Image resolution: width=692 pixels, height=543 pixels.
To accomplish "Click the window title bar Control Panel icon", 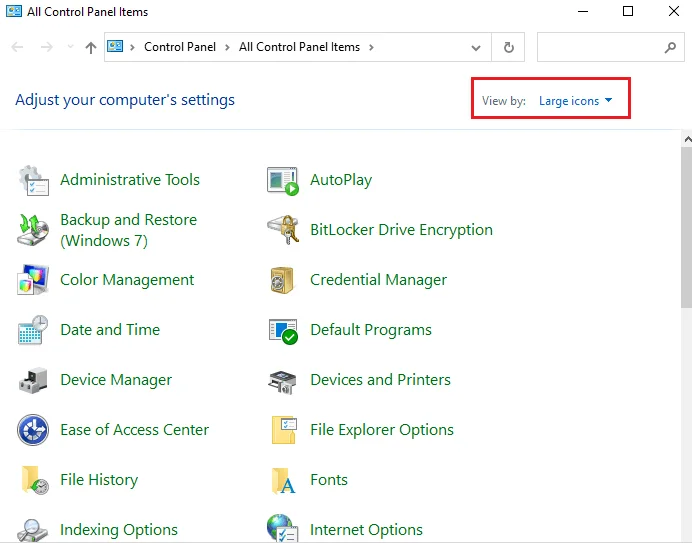I will 14,11.
